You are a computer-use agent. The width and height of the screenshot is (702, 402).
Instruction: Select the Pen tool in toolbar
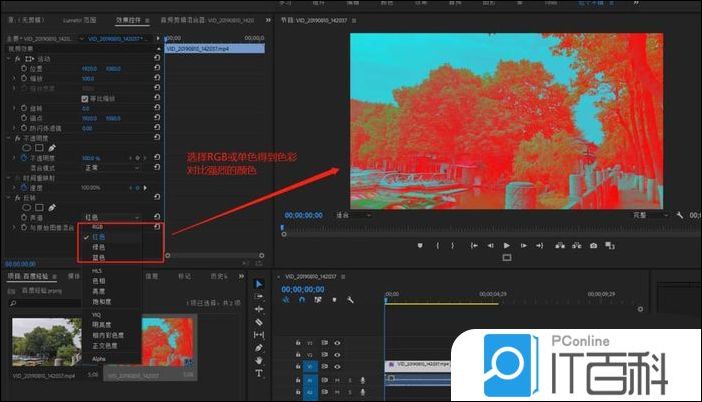(x=259, y=347)
